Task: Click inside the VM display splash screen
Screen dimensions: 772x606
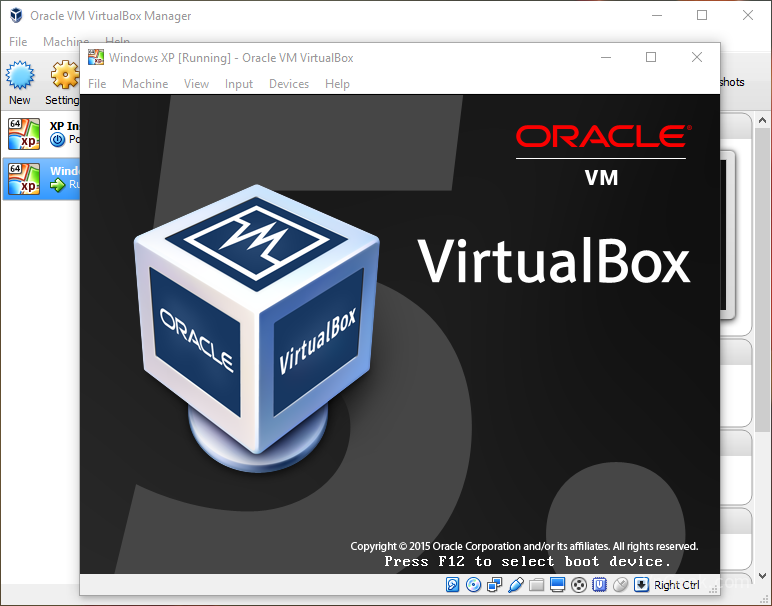Action: click(x=400, y=334)
